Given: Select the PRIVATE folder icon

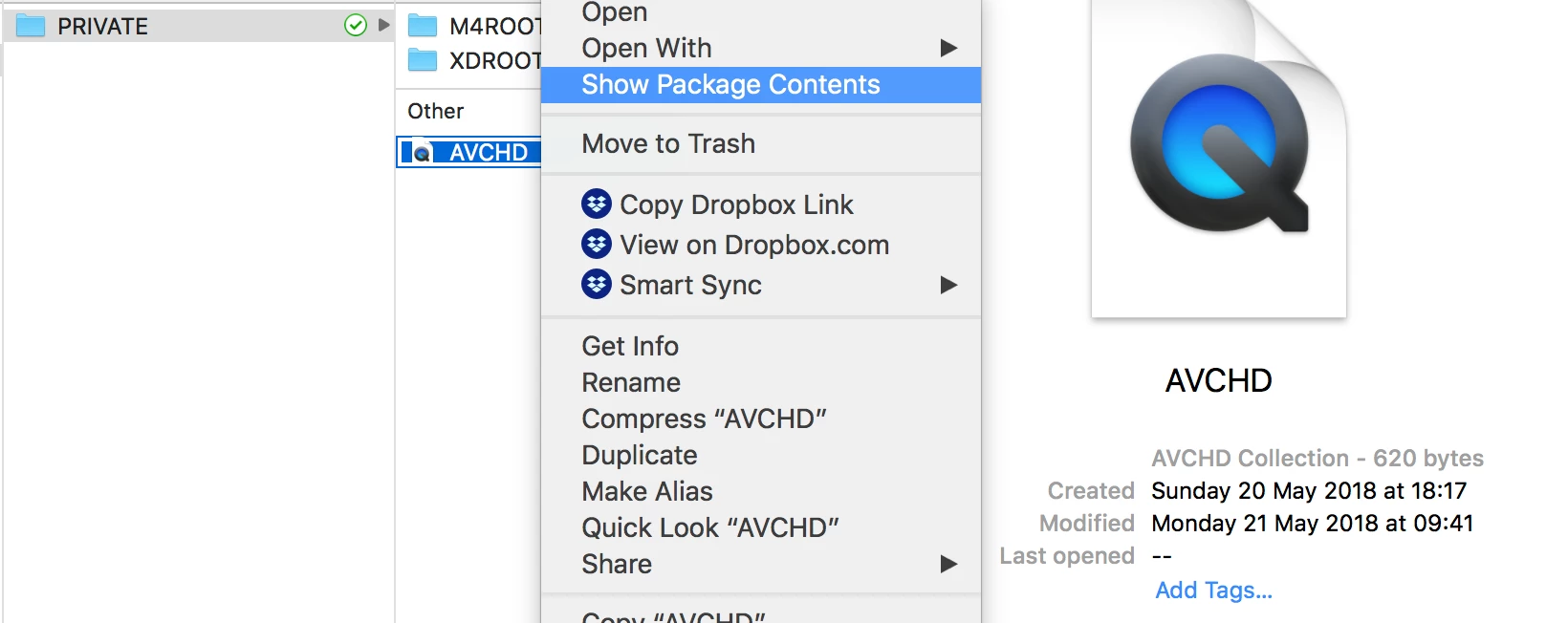Looking at the screenshot, I should (x=31, y=26).
